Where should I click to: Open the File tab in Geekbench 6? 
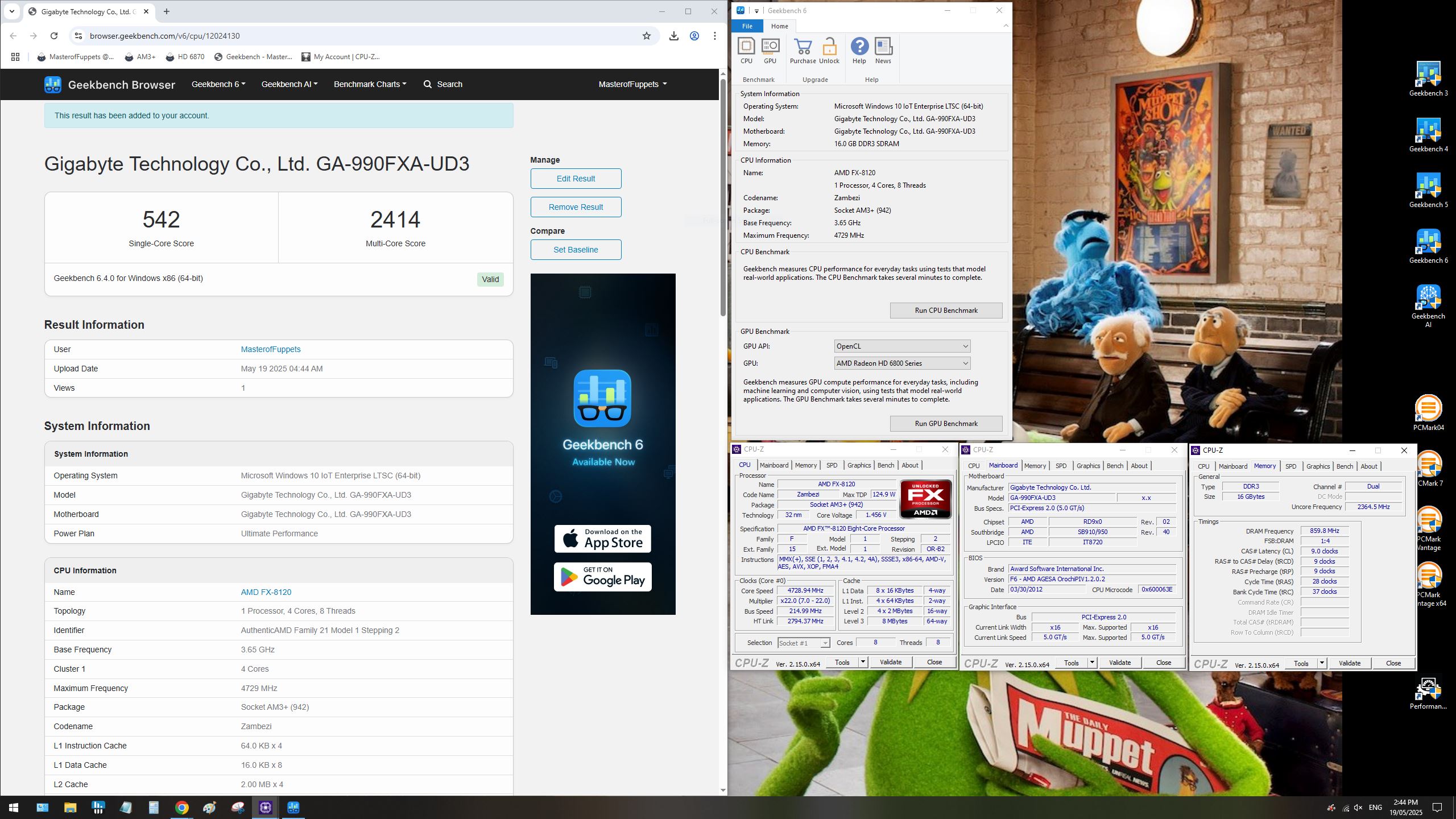pos(747,26)
